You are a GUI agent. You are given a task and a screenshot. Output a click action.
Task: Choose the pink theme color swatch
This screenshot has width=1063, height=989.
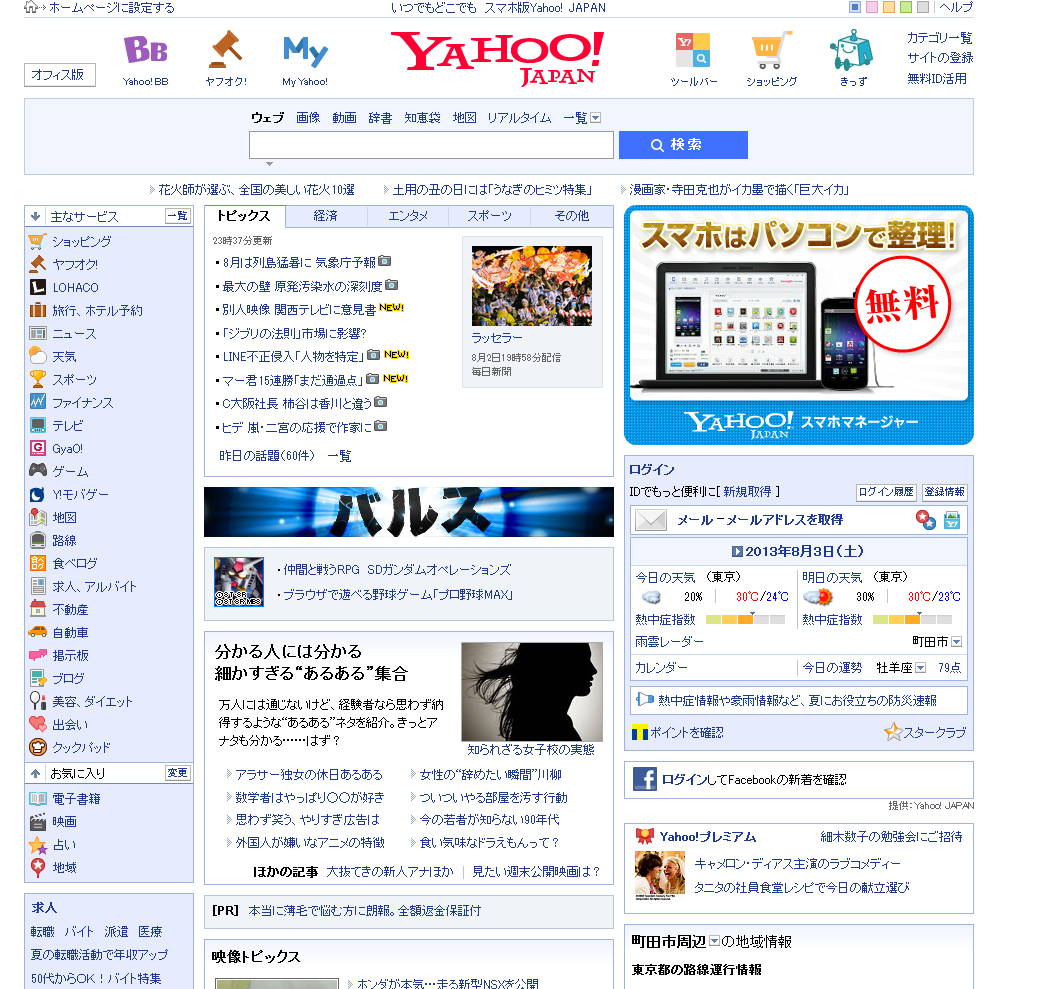click(x=872, y=7)
